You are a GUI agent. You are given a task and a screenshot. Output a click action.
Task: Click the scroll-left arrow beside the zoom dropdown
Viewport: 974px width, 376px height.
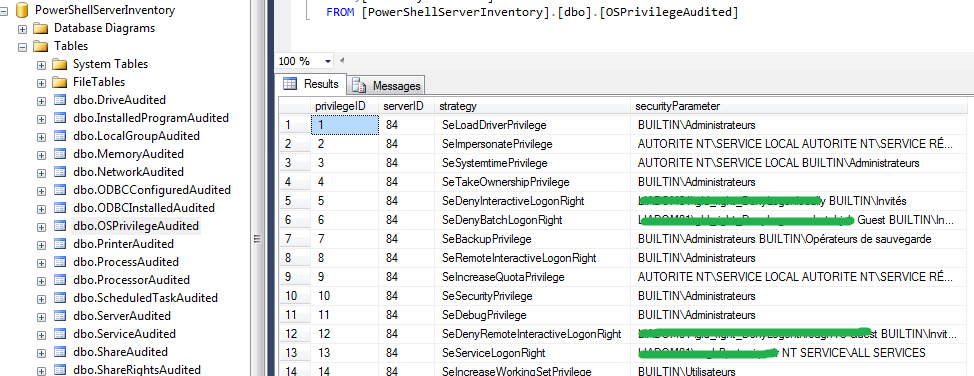(342, 60)
